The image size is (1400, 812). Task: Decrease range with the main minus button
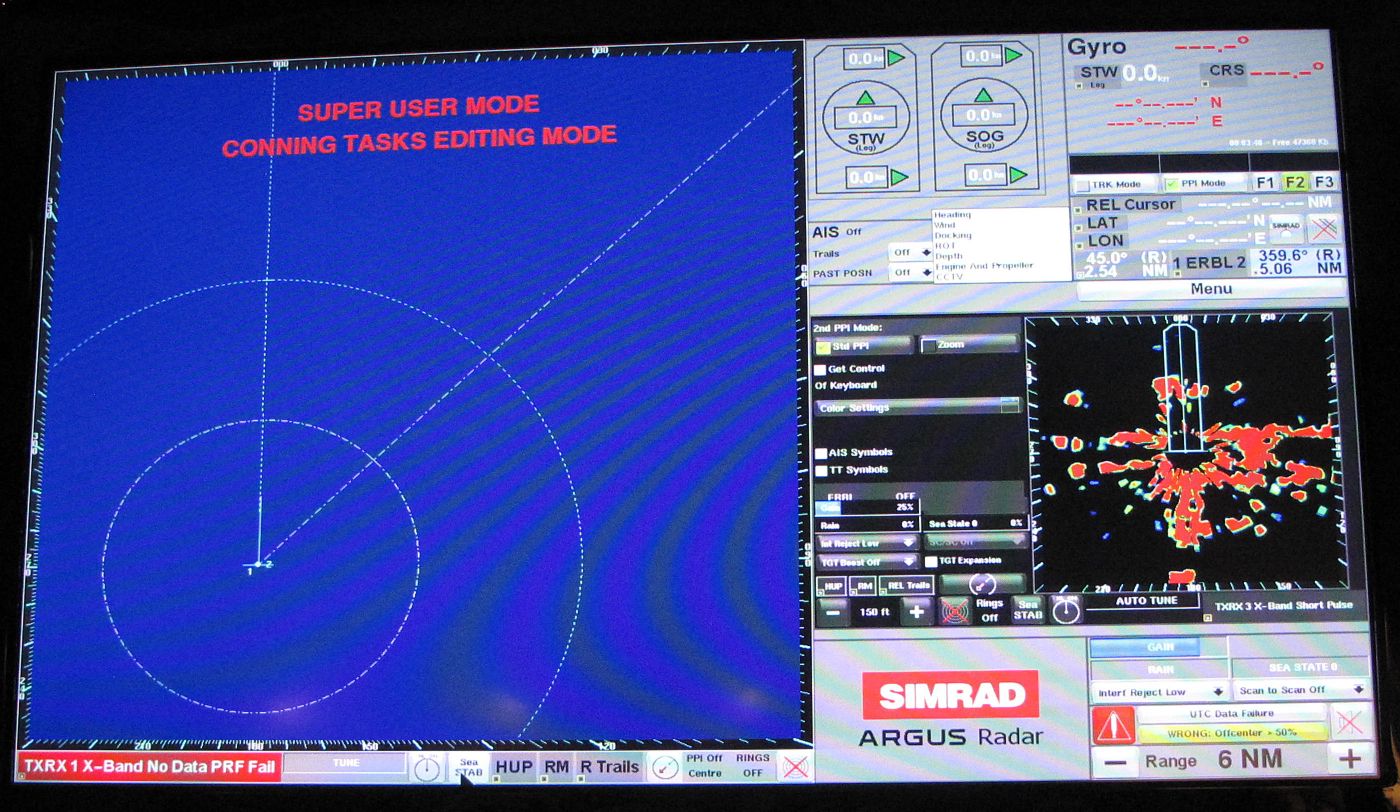click(x=1115, y=761)
